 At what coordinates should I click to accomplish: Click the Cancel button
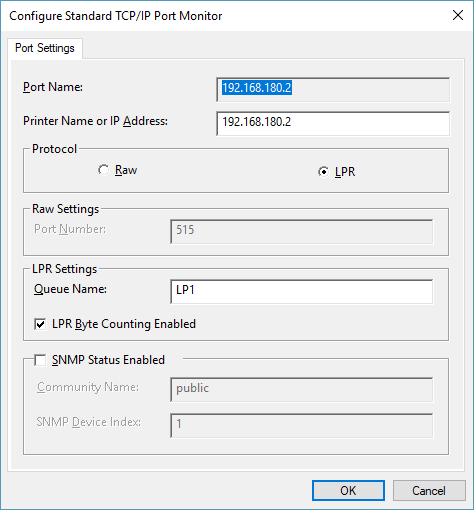click(x=429, y=490)
